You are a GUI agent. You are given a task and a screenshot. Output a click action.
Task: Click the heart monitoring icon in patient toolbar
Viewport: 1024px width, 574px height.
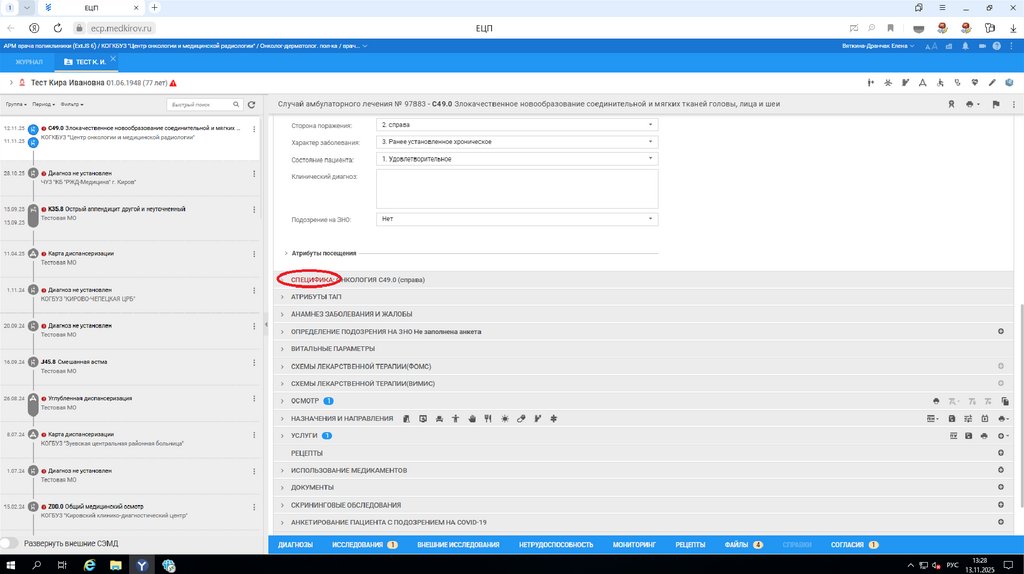click(x=975, y=83)
